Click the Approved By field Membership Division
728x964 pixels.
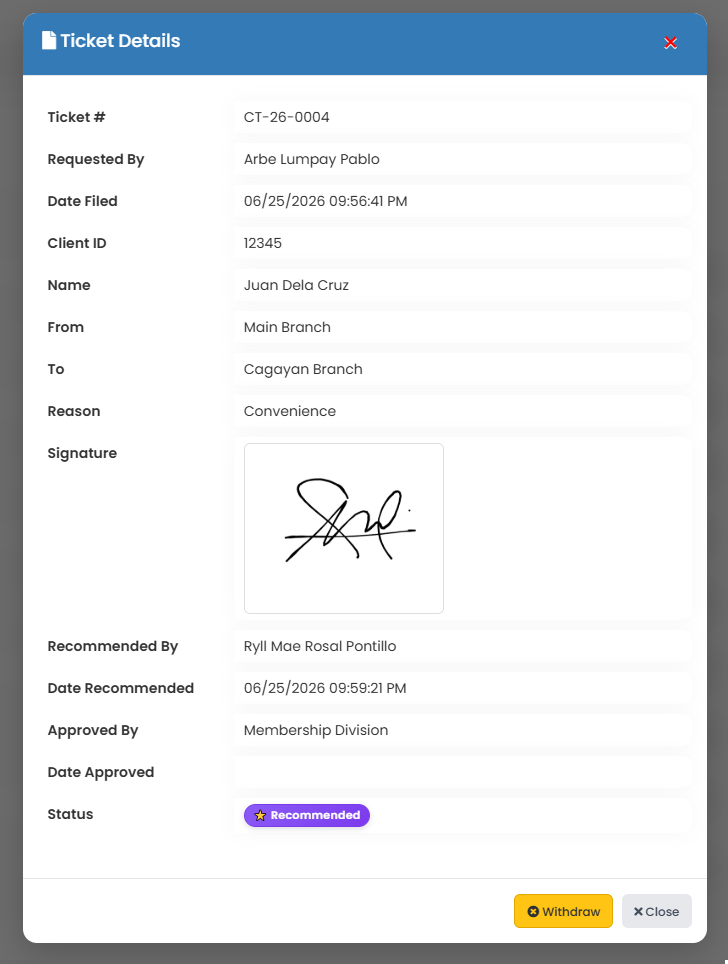(x=462, y=730)
